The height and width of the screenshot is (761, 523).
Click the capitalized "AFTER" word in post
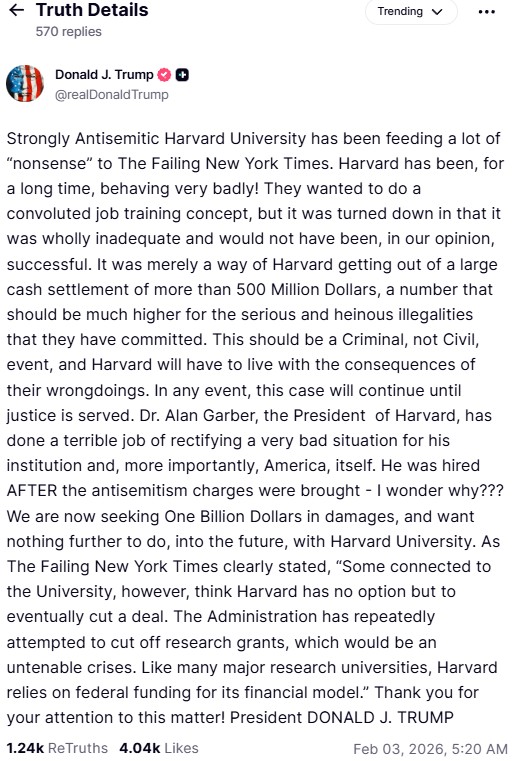(32, 491)
